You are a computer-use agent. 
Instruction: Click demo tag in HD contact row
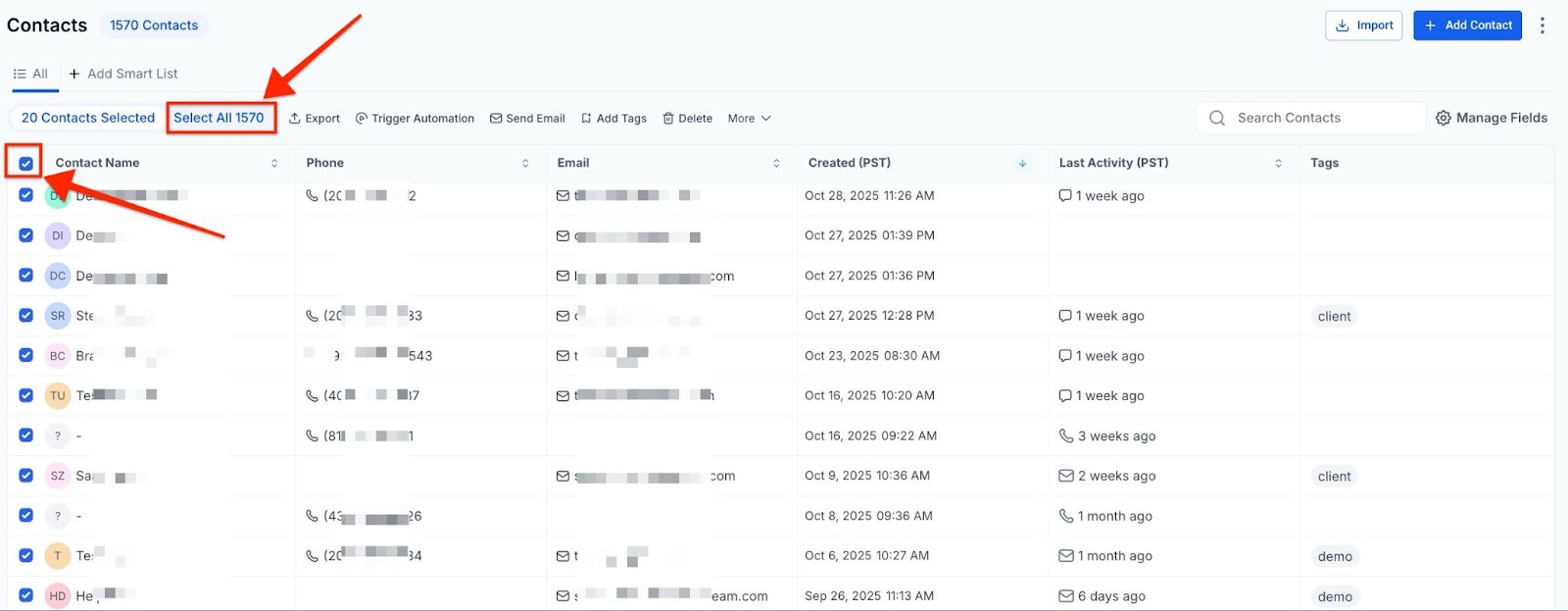[1335, 596]
